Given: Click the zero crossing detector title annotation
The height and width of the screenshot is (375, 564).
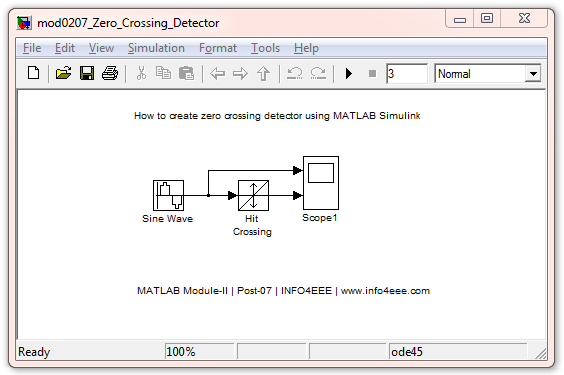Looking at the screenshot, I should pyautogui.click(x=277, y=116).
